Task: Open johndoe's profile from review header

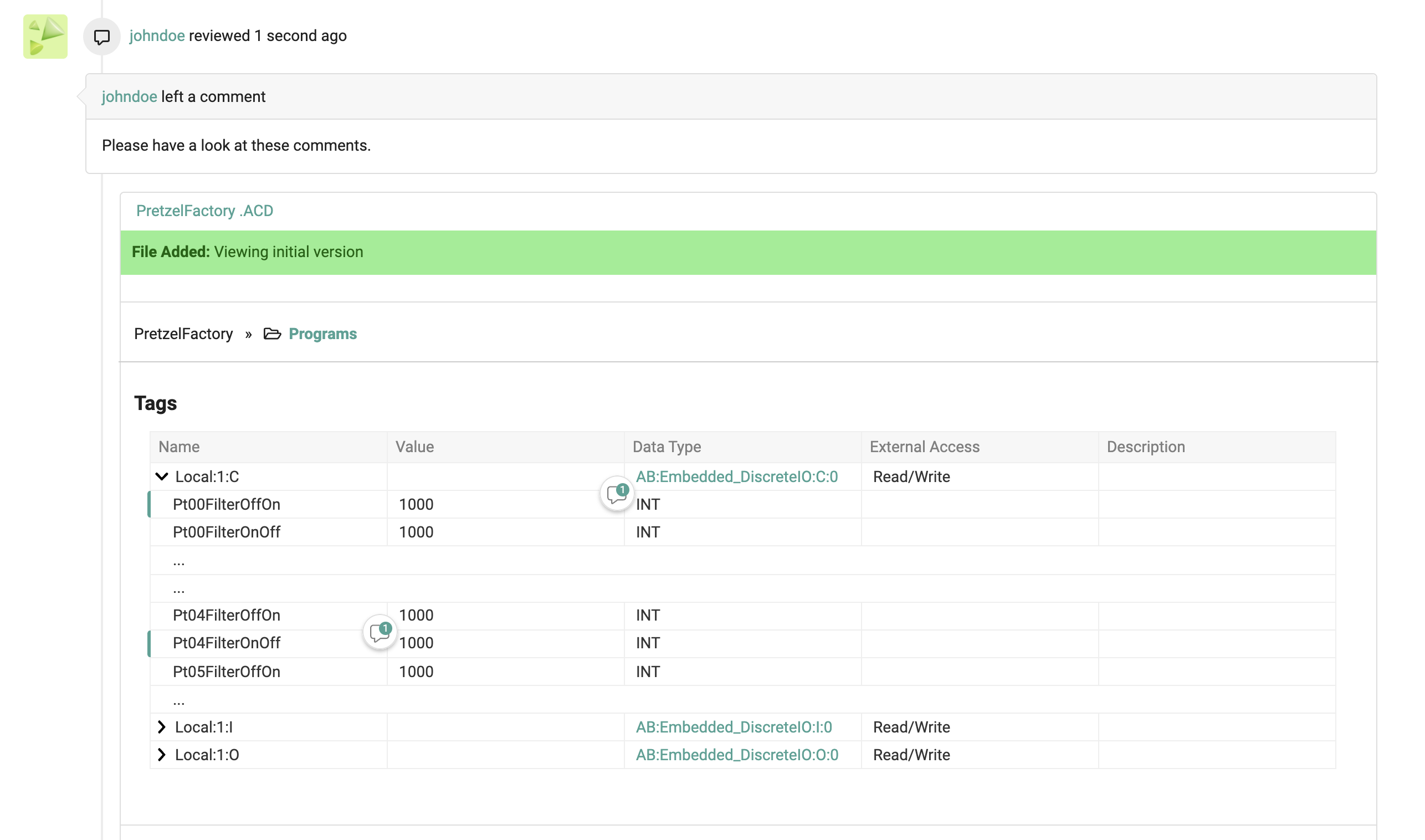Action: [x=157, y=35]
